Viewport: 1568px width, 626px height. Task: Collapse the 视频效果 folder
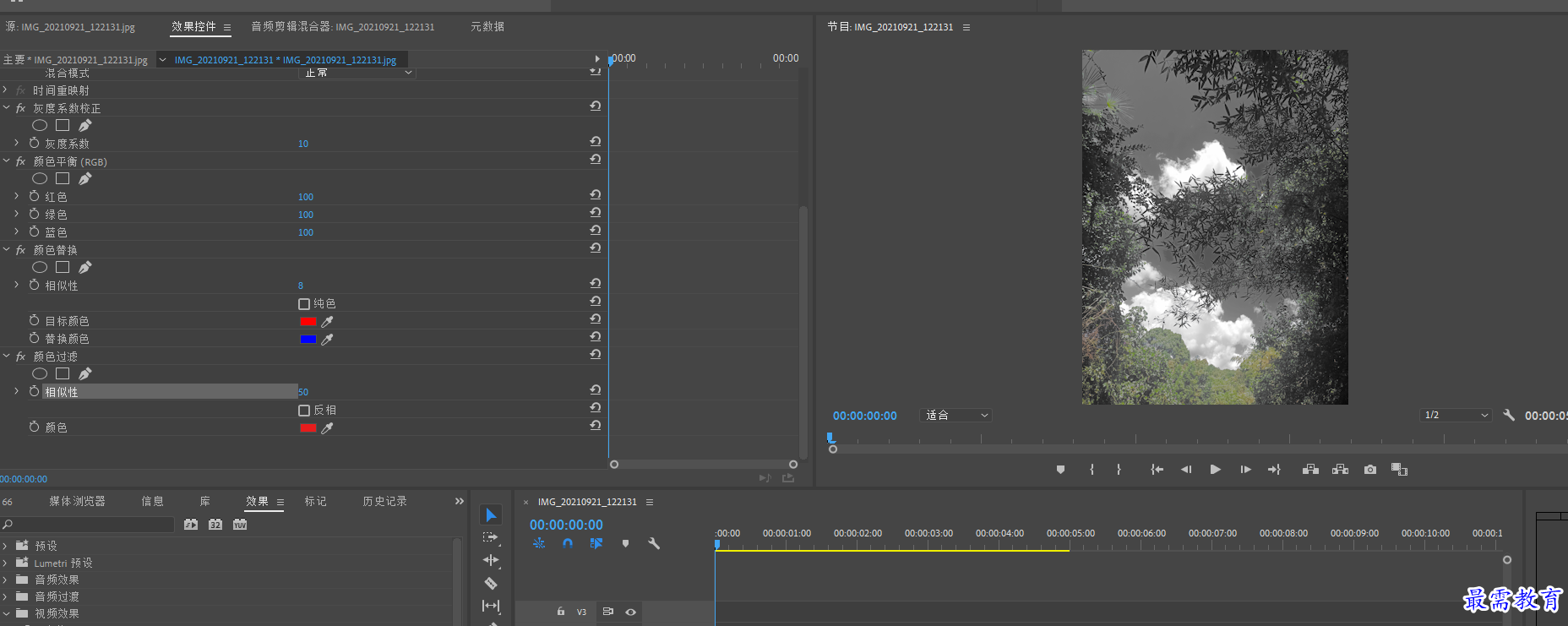coord(5,613)
